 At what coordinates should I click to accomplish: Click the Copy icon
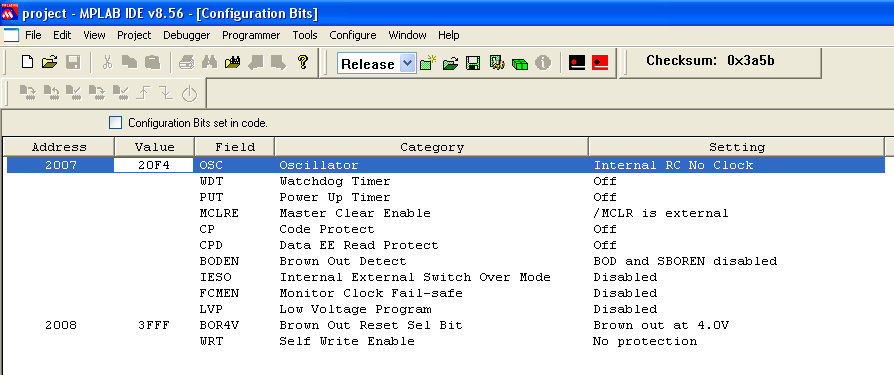[x=129, y=62]
